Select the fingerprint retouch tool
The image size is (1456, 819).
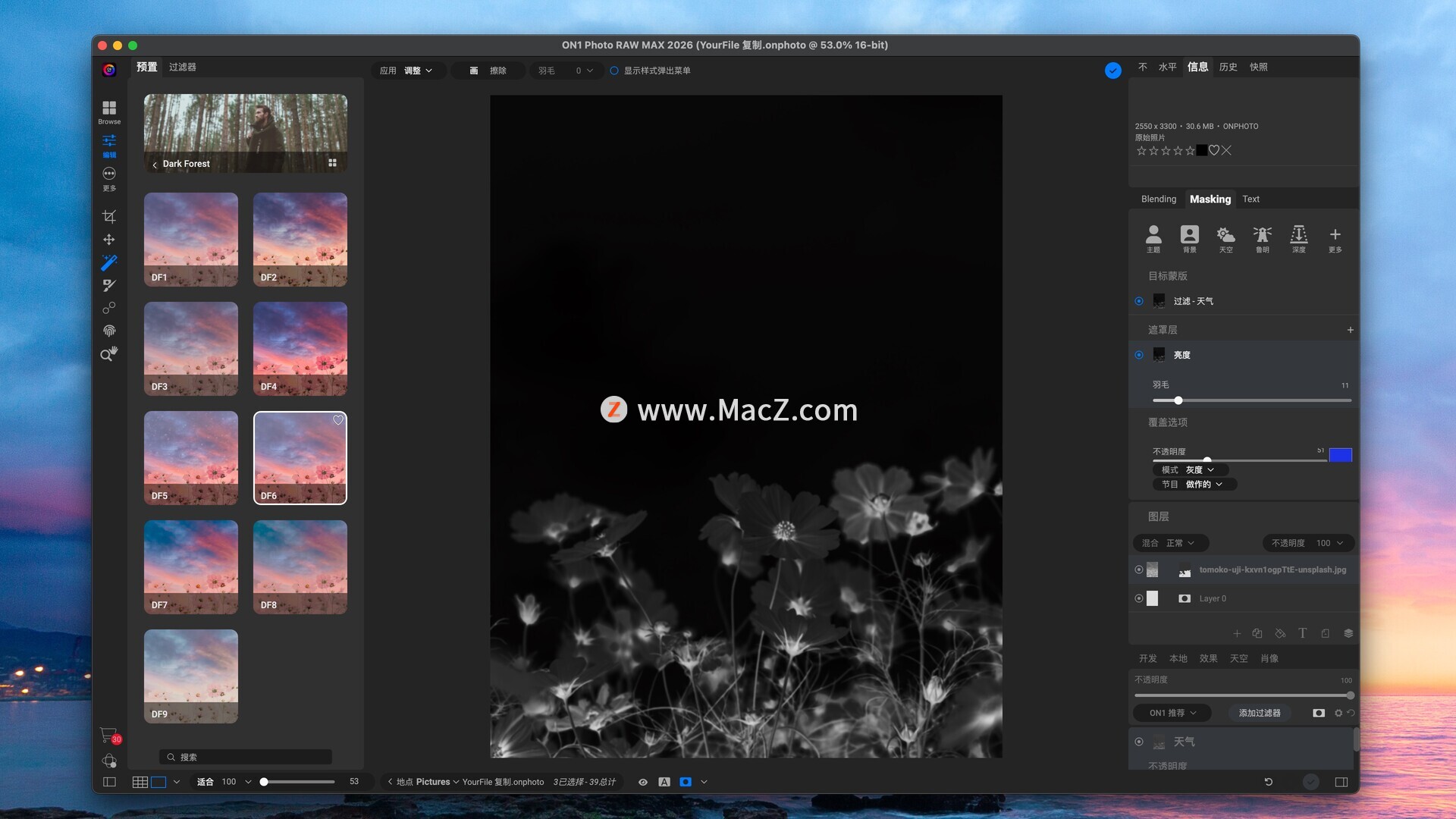point(109,331)
